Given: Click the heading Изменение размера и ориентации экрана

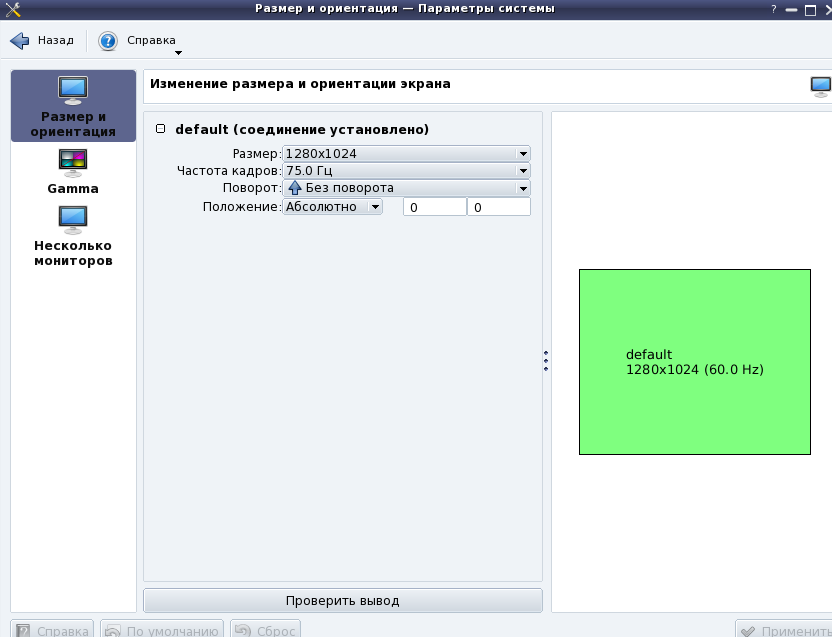Looking at the screenshot, I should click(300, 84).
